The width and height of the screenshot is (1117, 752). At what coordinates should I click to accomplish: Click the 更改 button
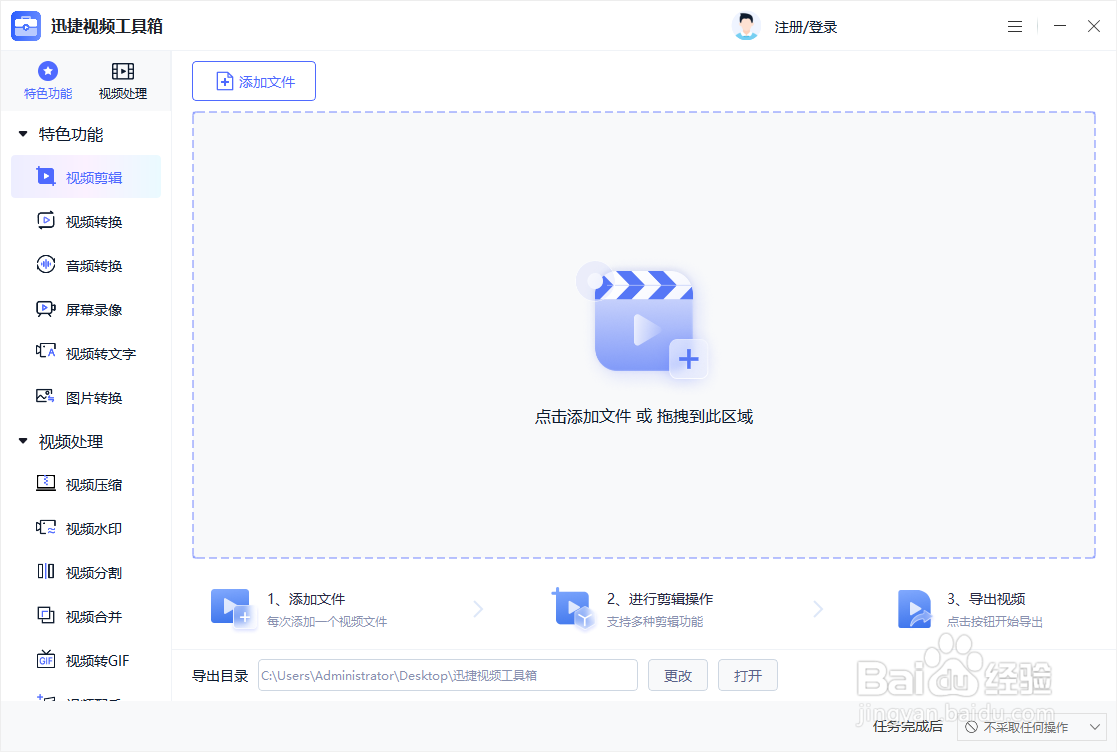point(677,675)
